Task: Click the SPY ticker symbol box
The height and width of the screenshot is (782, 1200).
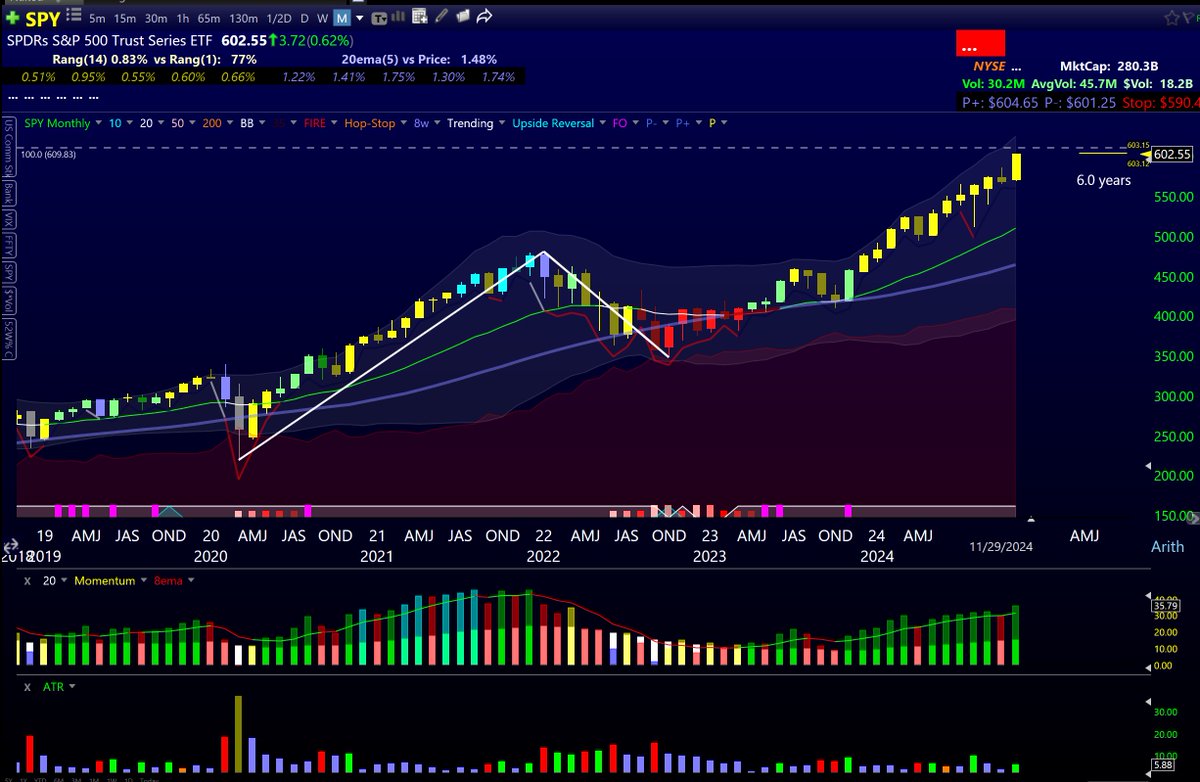Action: click(43, 19)
